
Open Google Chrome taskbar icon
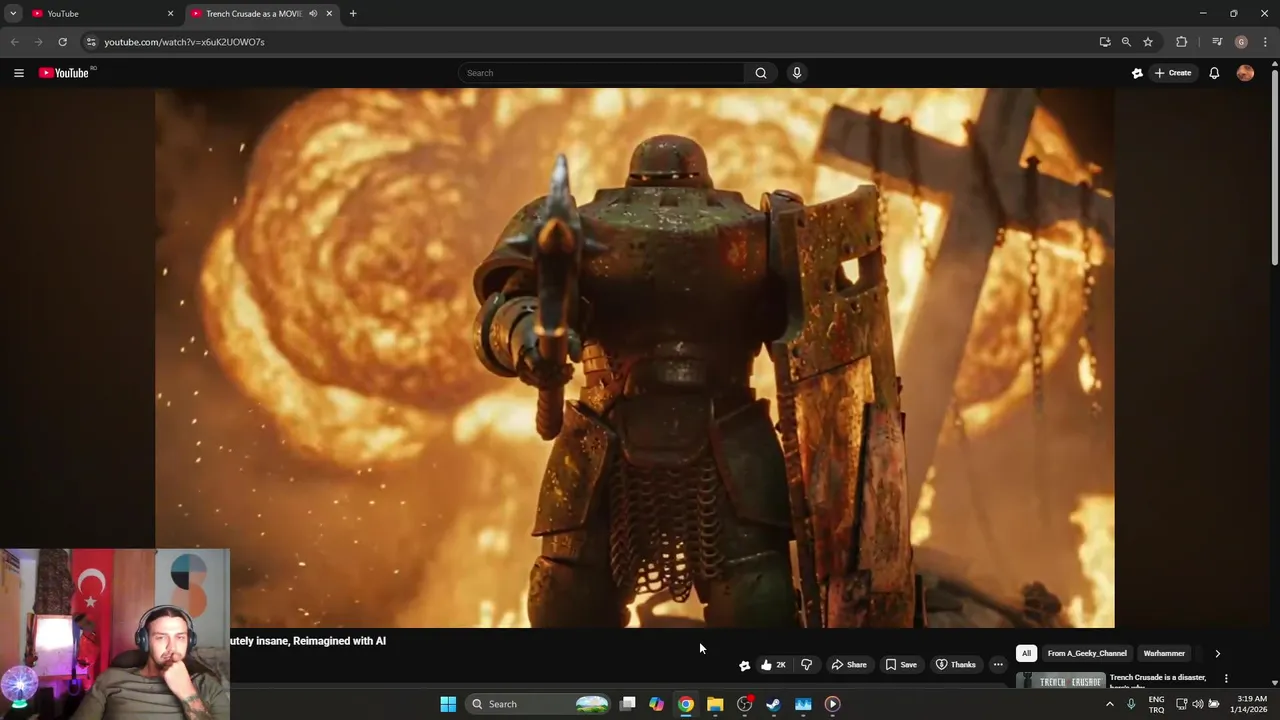click(686, 704)
